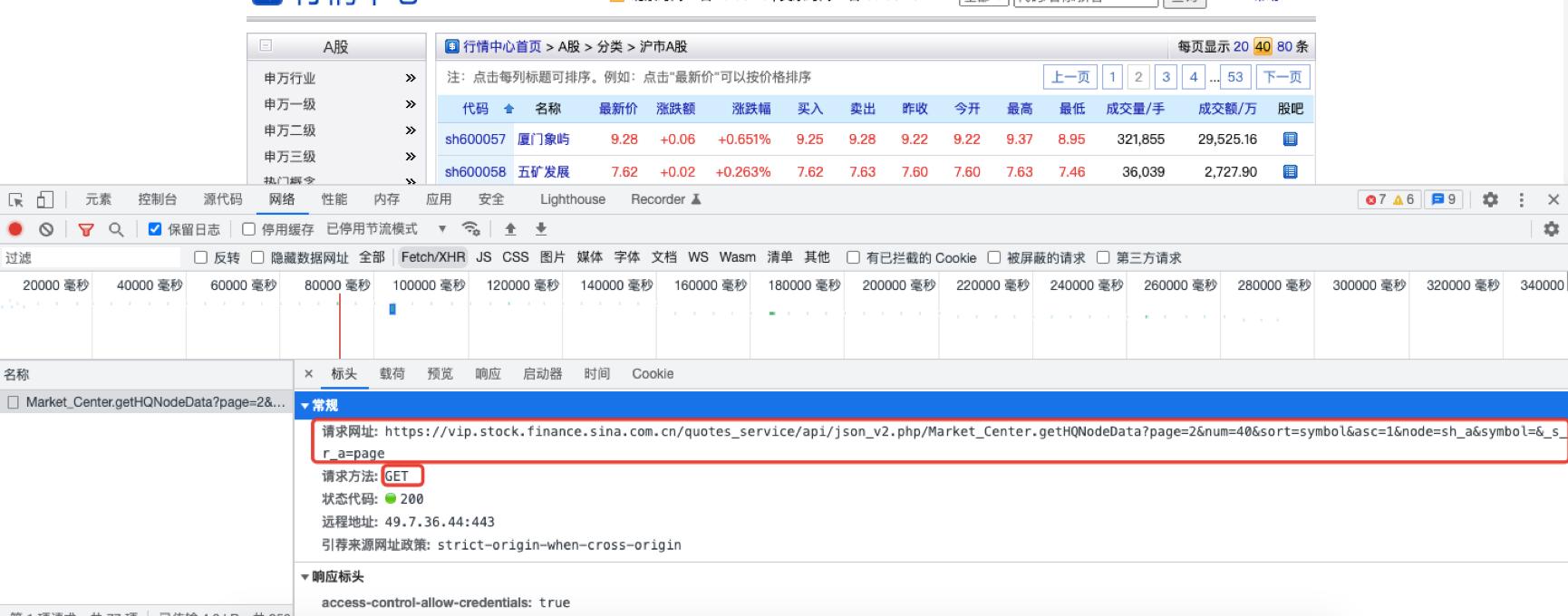
Task: Click blue request bar on timeline overview
Action: point(392,309)
